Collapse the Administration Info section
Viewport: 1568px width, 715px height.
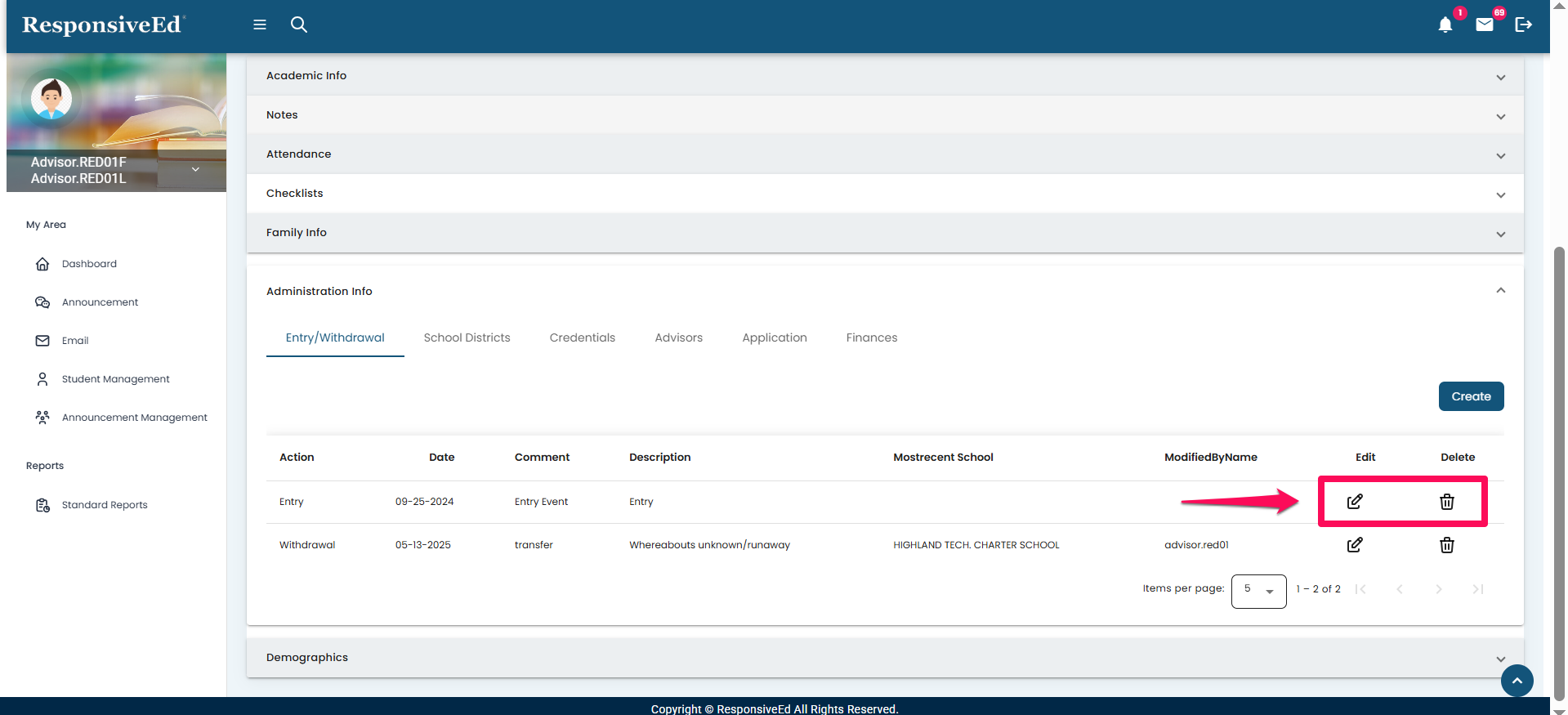1500,291
